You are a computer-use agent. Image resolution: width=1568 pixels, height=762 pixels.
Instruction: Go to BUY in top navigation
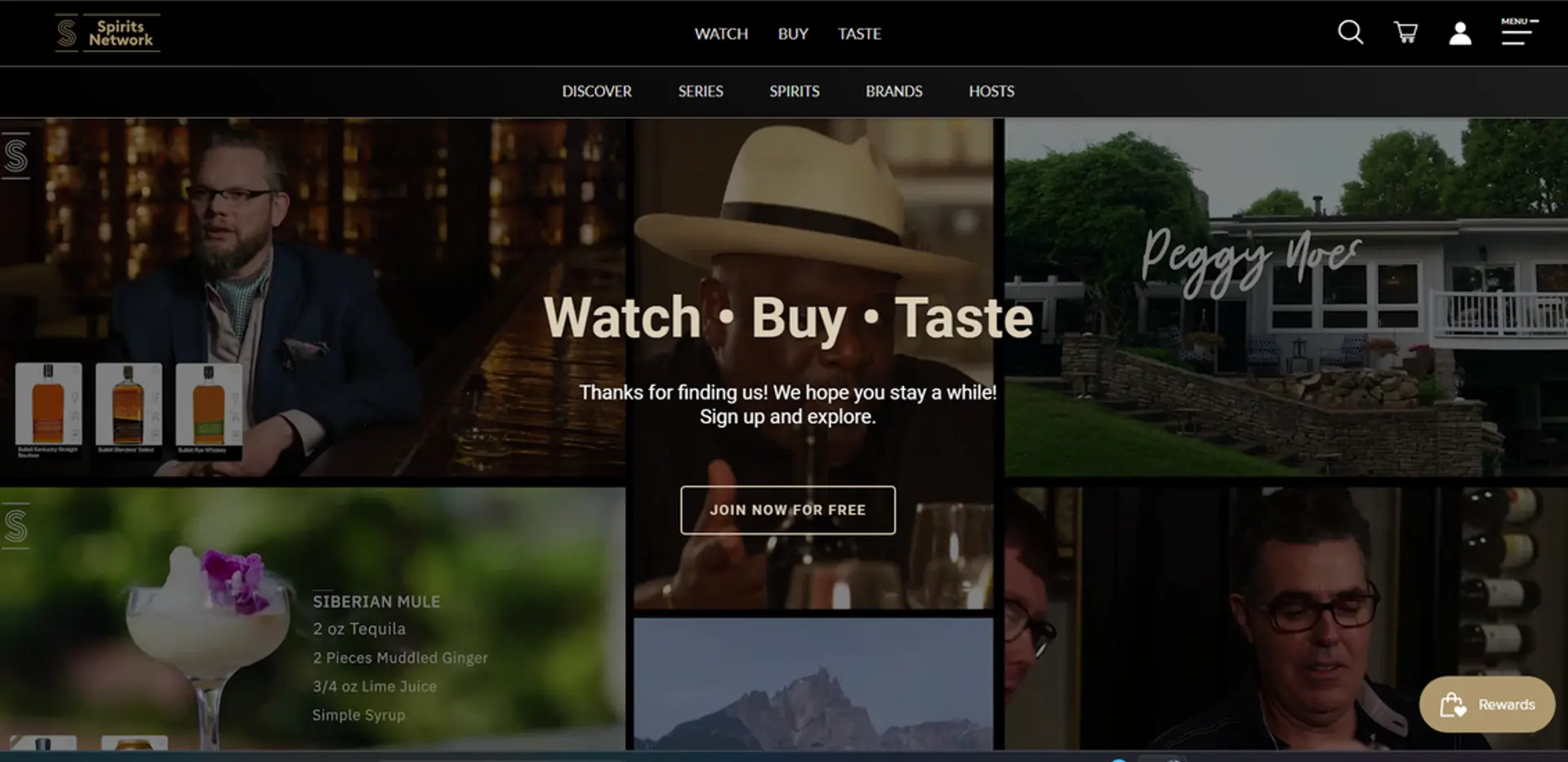pos(793,33)
